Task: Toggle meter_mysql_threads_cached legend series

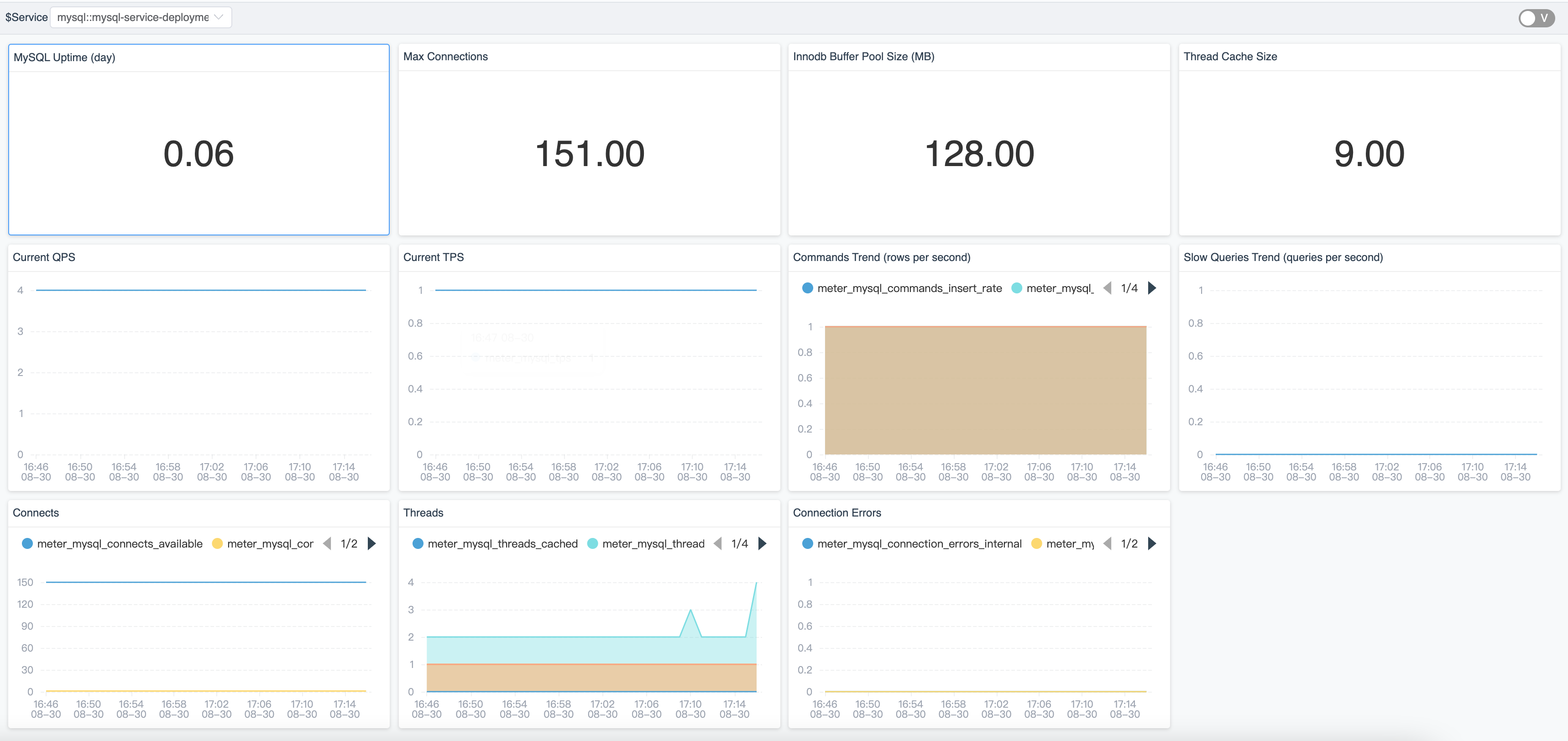Action: click(502, 544)
